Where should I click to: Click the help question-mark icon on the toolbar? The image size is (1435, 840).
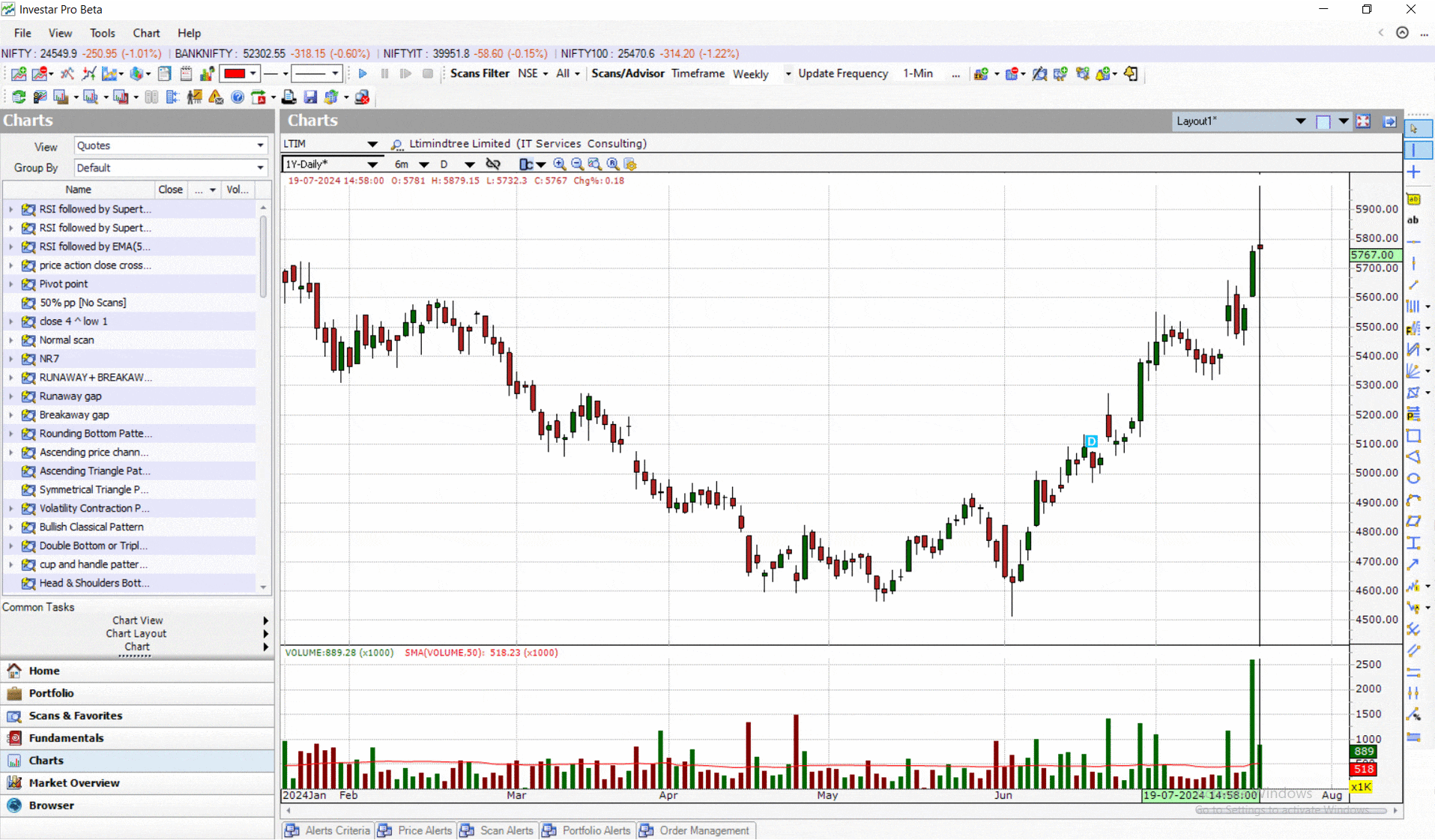pos(238,97)
